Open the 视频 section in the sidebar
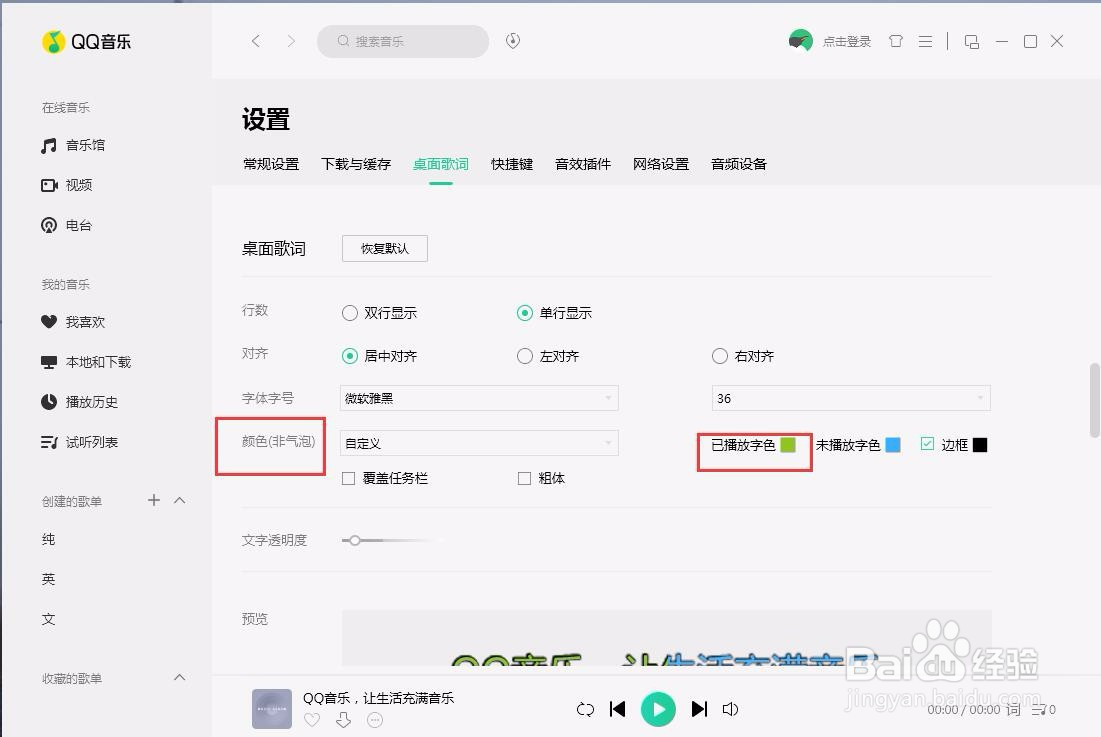1101x737 pixels. (x=77, y=185)
